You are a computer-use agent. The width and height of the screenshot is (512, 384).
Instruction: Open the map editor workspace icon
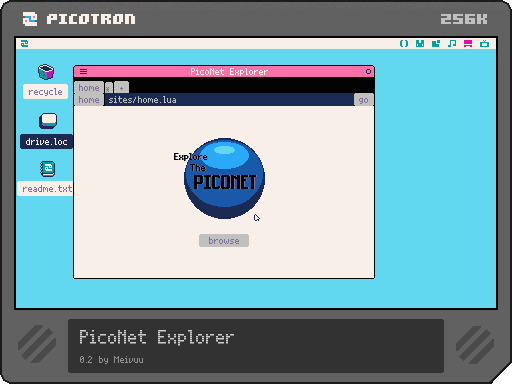click(436, 43)
